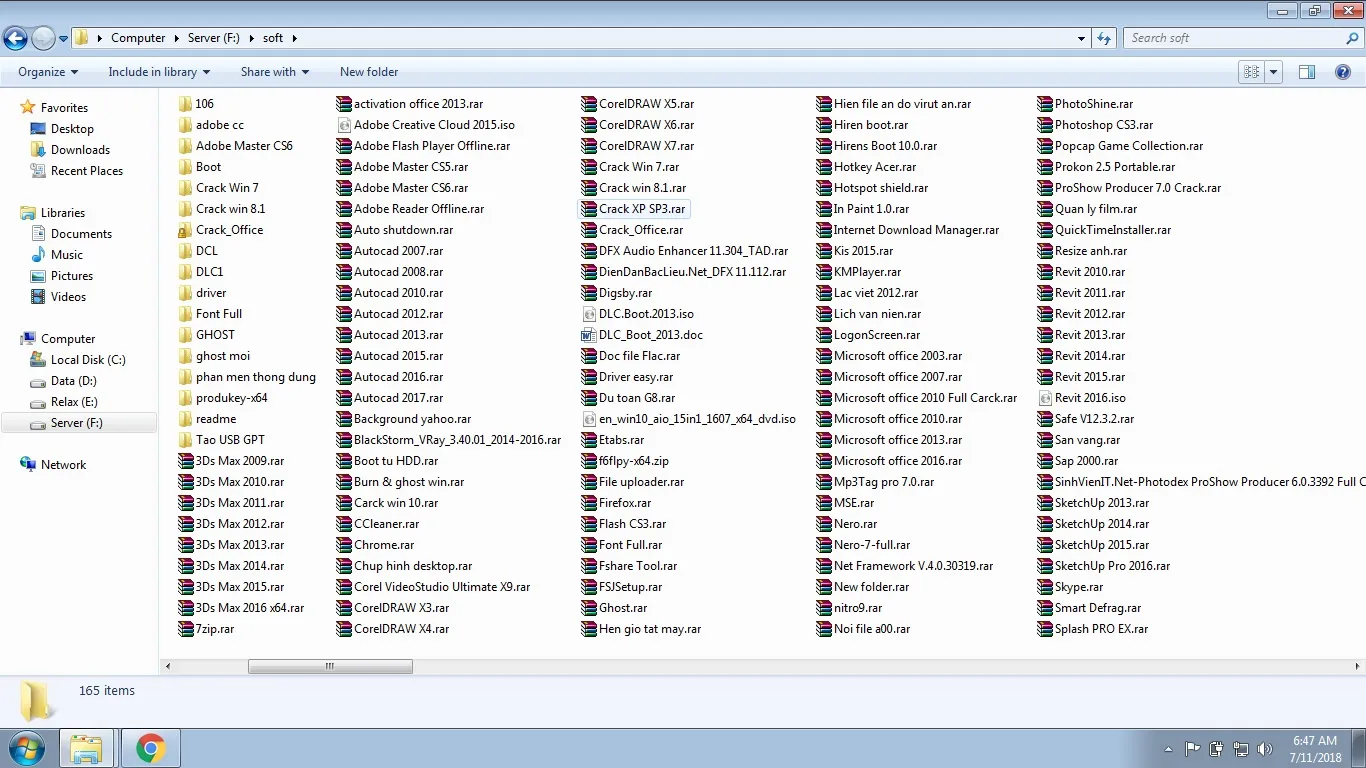
Task: Select f6flpy-x64.zip archive icon
Action: click(x=589, y=461)
